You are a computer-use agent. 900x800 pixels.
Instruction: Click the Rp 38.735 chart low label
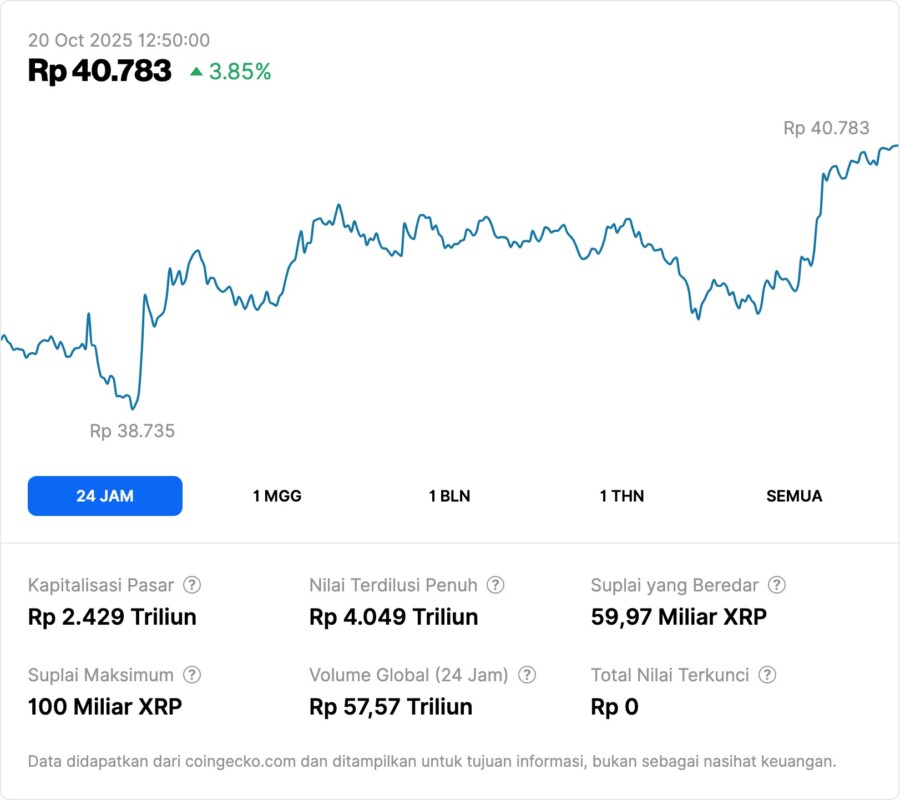[x=132, y=431]
